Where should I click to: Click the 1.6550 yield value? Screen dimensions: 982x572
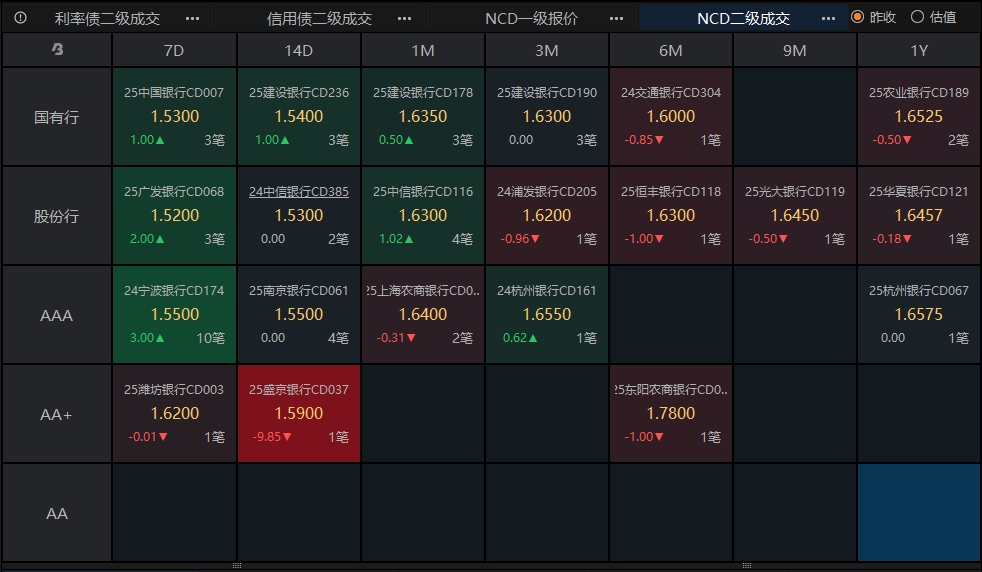coord(547,315)
